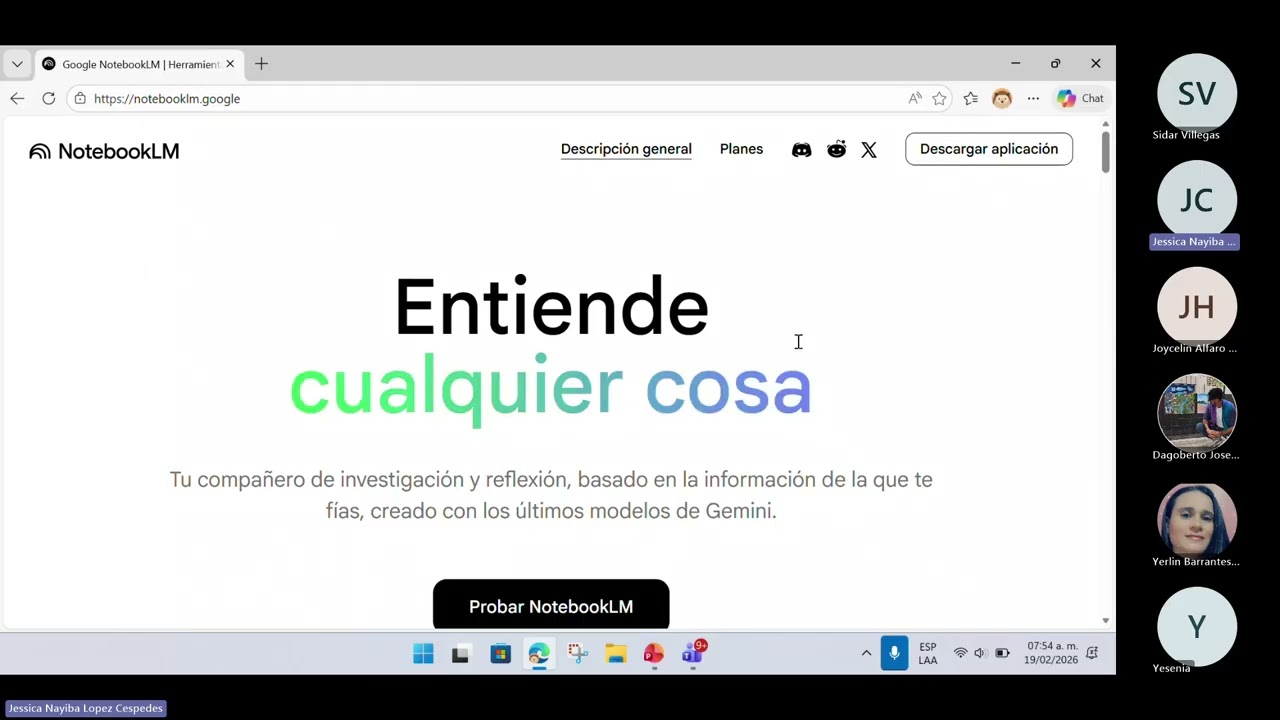
Task: Open Microsoft Edge on taskbar
Action: [539, 654]
